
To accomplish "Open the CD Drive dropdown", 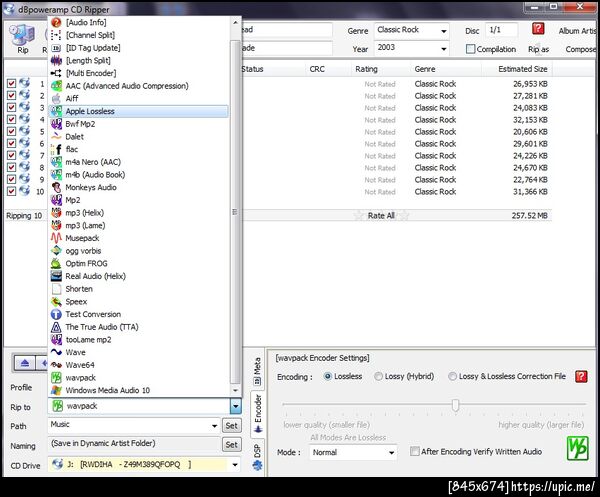I will click(235, 465).
